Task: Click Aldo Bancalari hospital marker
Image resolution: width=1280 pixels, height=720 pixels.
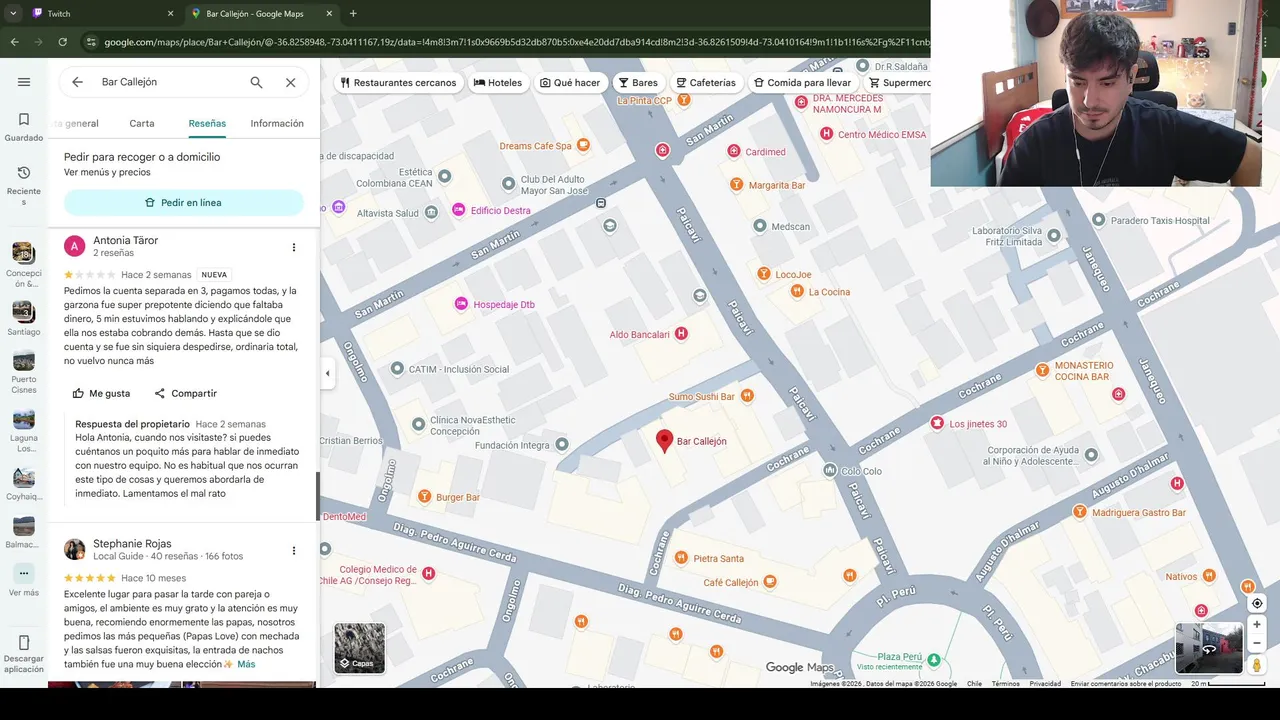Action: tap(681, 334)
